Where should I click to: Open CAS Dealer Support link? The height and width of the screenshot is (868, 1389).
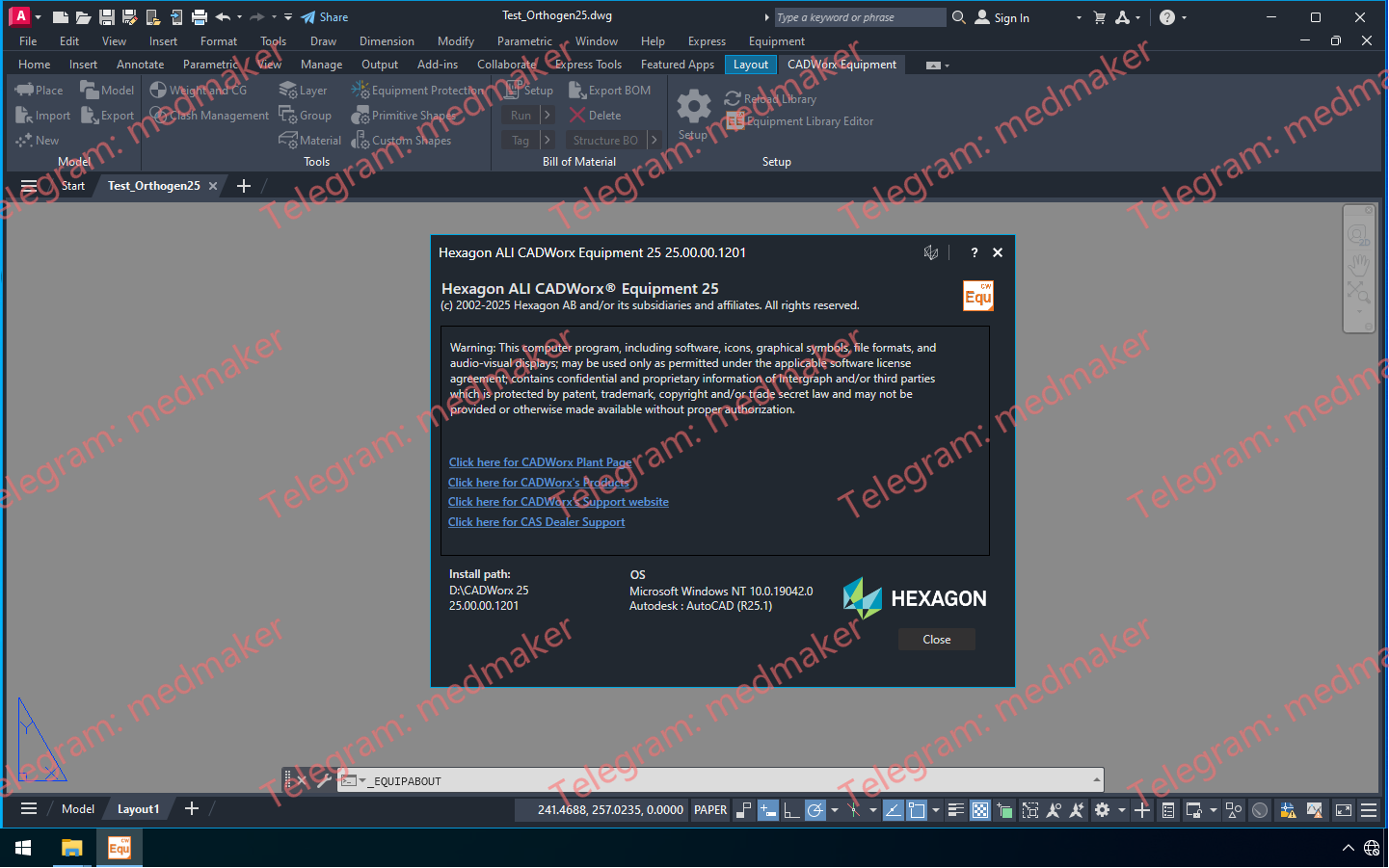pos(536,522)
